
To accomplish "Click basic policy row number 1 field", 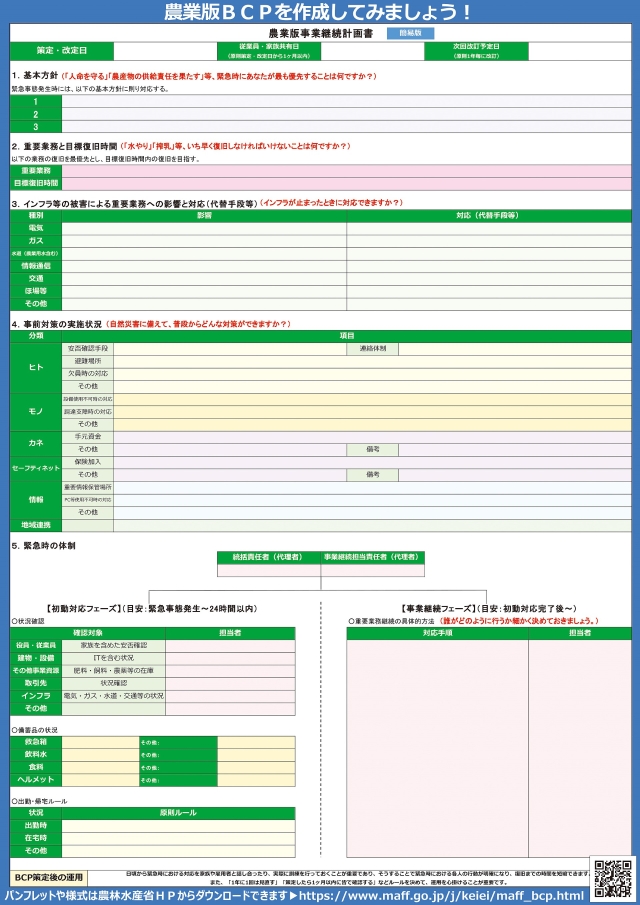I will coord(346,102).
